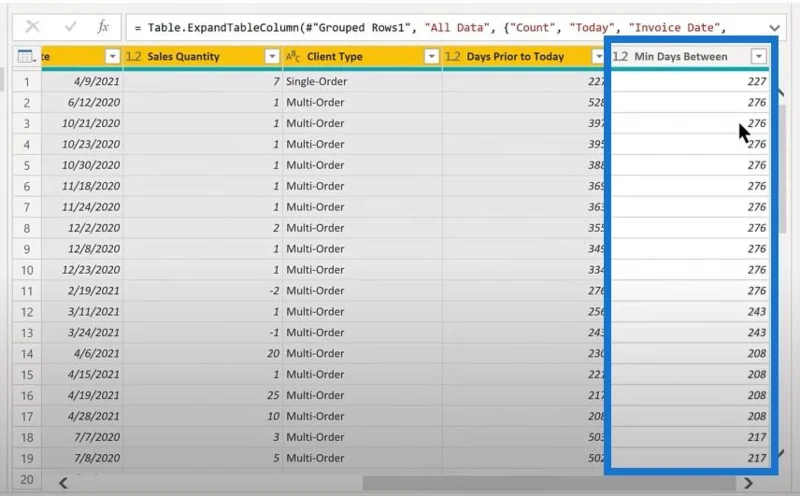
Task: Open the Min Days Between filter dropdown
Action: (x=759, y=57)
